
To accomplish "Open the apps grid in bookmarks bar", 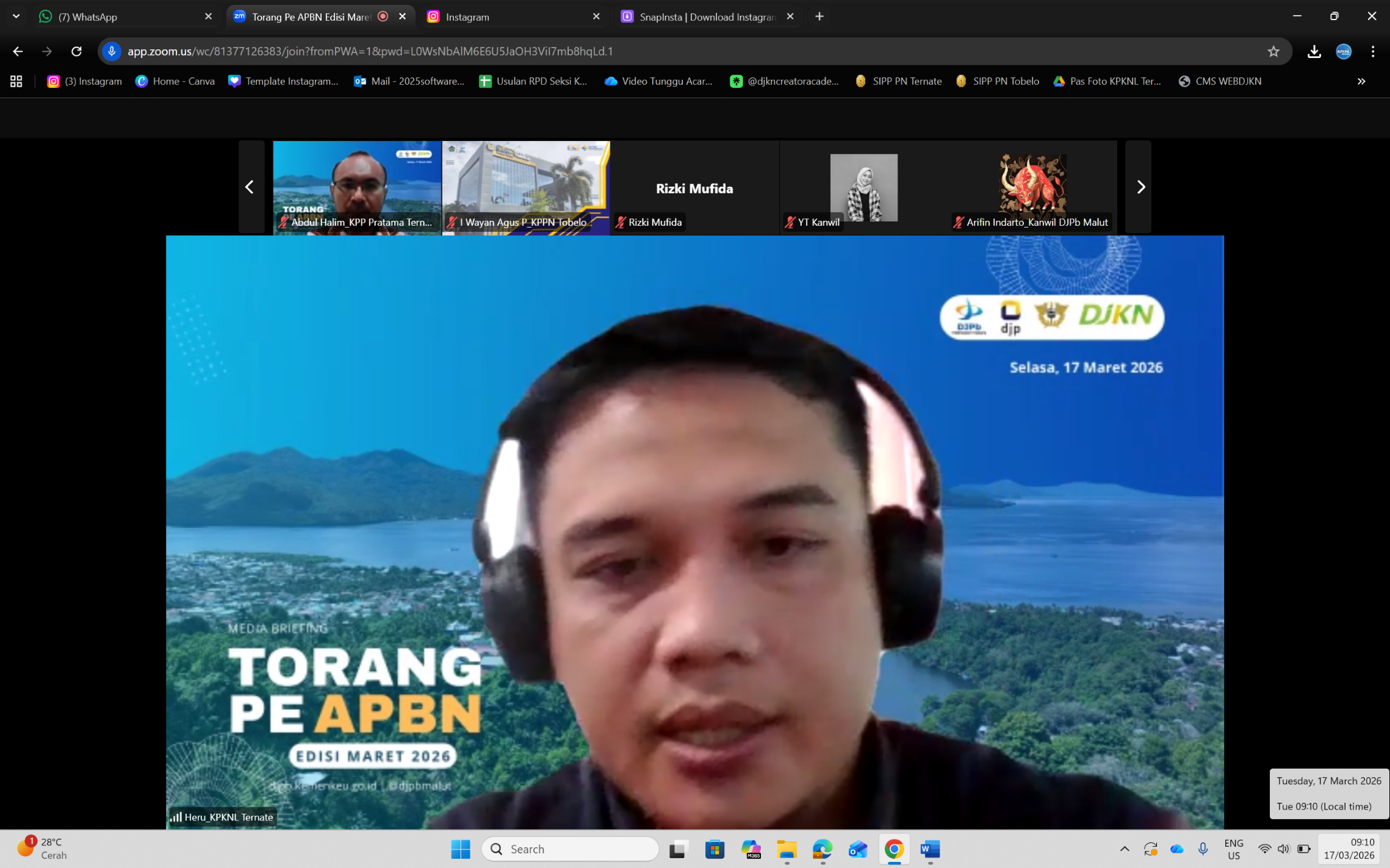I will (x=16, y=81).
